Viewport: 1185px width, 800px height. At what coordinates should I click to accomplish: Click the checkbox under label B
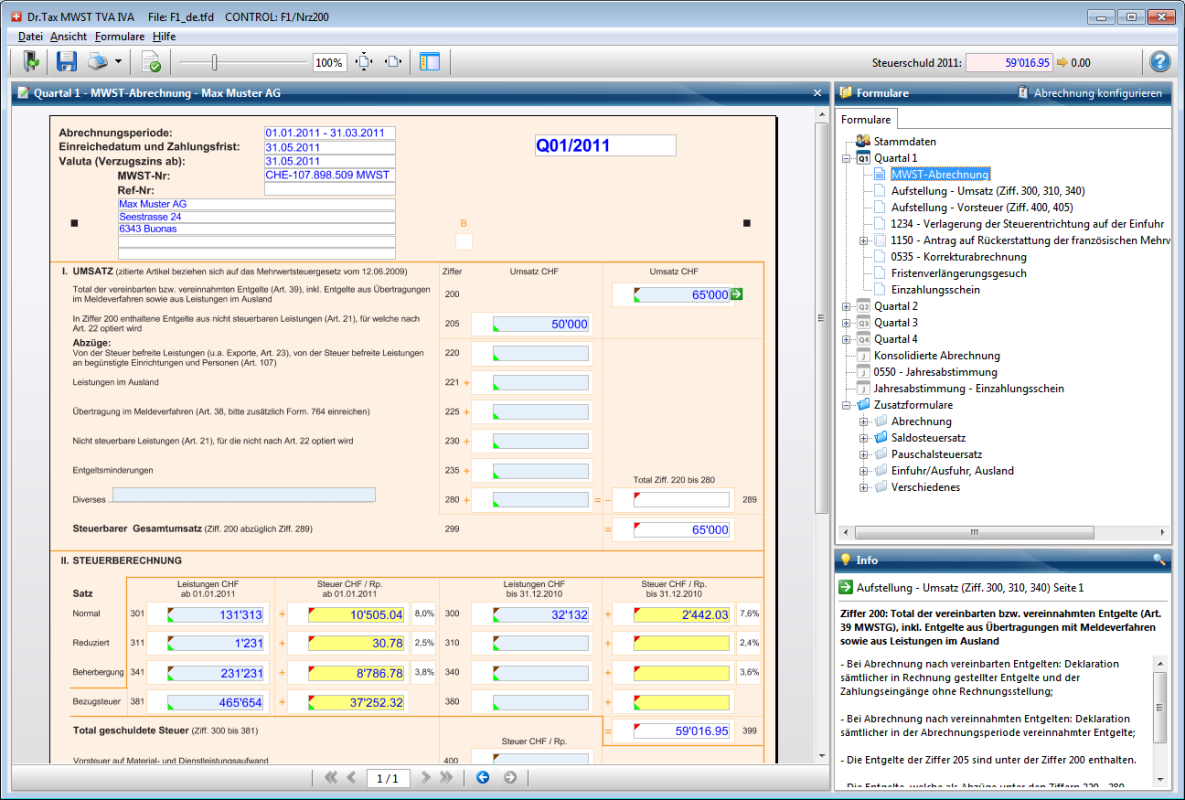pyautogui.click(x=464, y=242)
